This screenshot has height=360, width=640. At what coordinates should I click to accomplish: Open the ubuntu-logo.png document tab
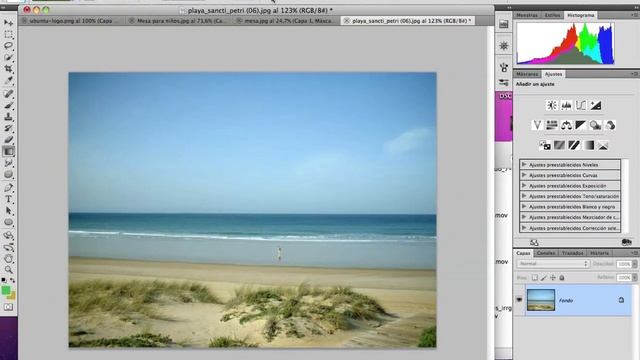coord(70,20)
